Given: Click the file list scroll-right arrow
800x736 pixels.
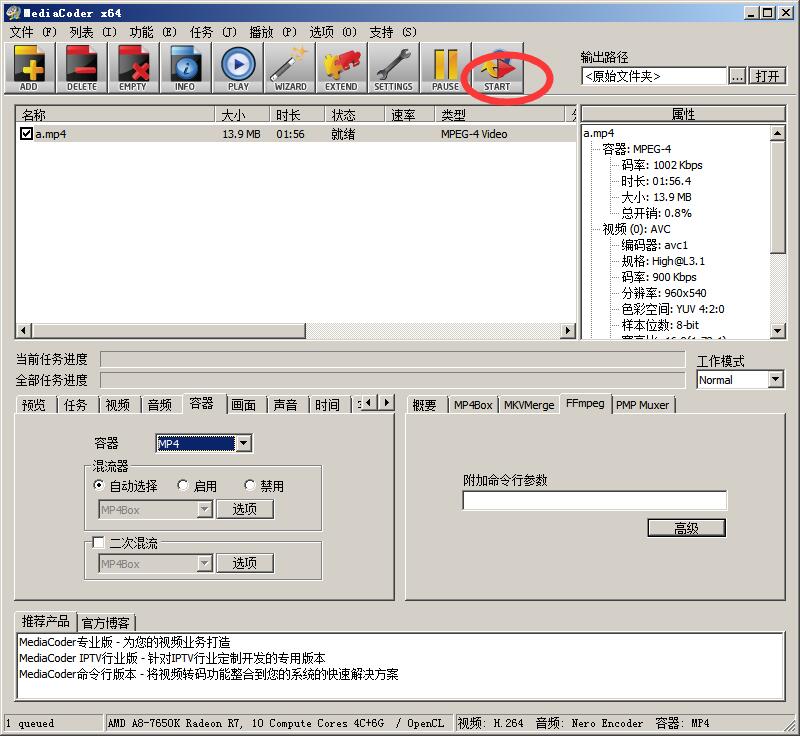Looking at the screenshot, I should [x=567, y=331].
